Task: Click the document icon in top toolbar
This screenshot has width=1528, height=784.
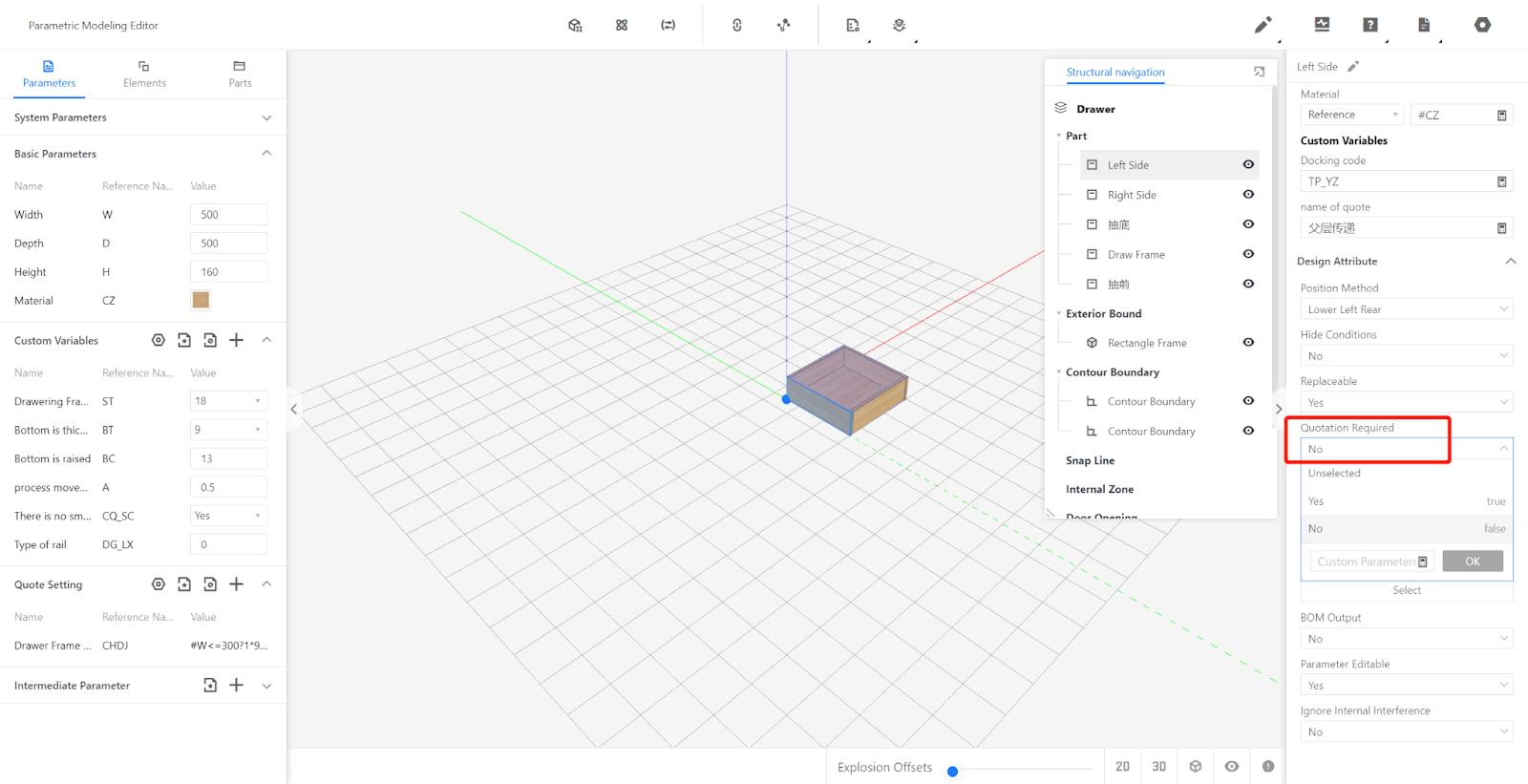Action: (1423, 25)
